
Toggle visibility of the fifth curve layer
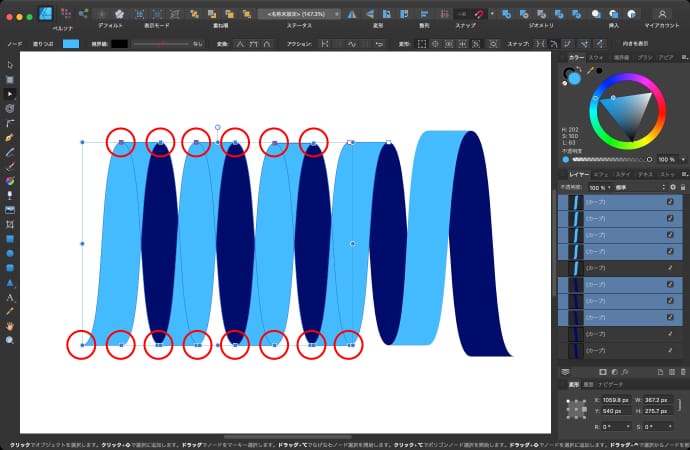tap(671, 268)
